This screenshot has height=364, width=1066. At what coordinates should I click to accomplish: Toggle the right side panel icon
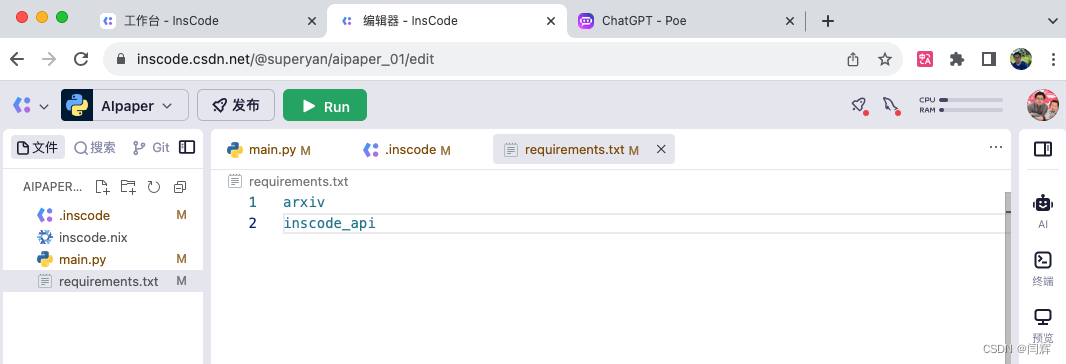(x=1042, y=149)
